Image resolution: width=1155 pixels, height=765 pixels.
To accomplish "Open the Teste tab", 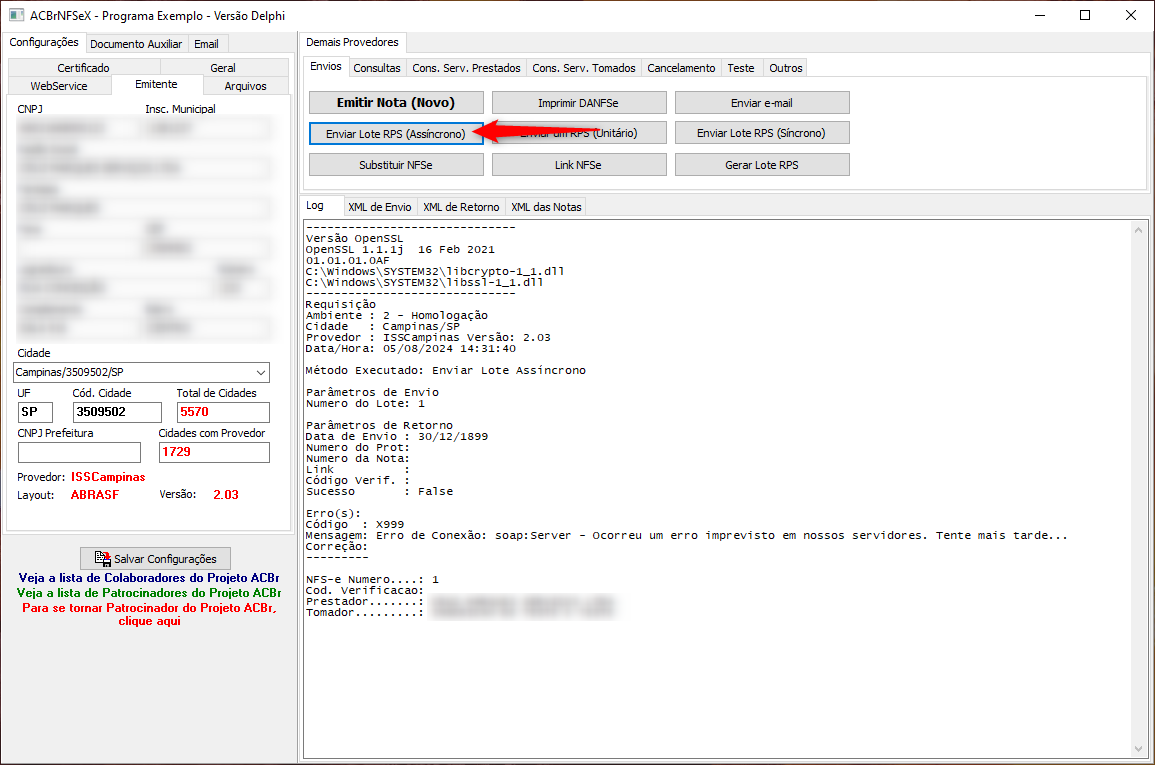I will click(x=740, y=68).
